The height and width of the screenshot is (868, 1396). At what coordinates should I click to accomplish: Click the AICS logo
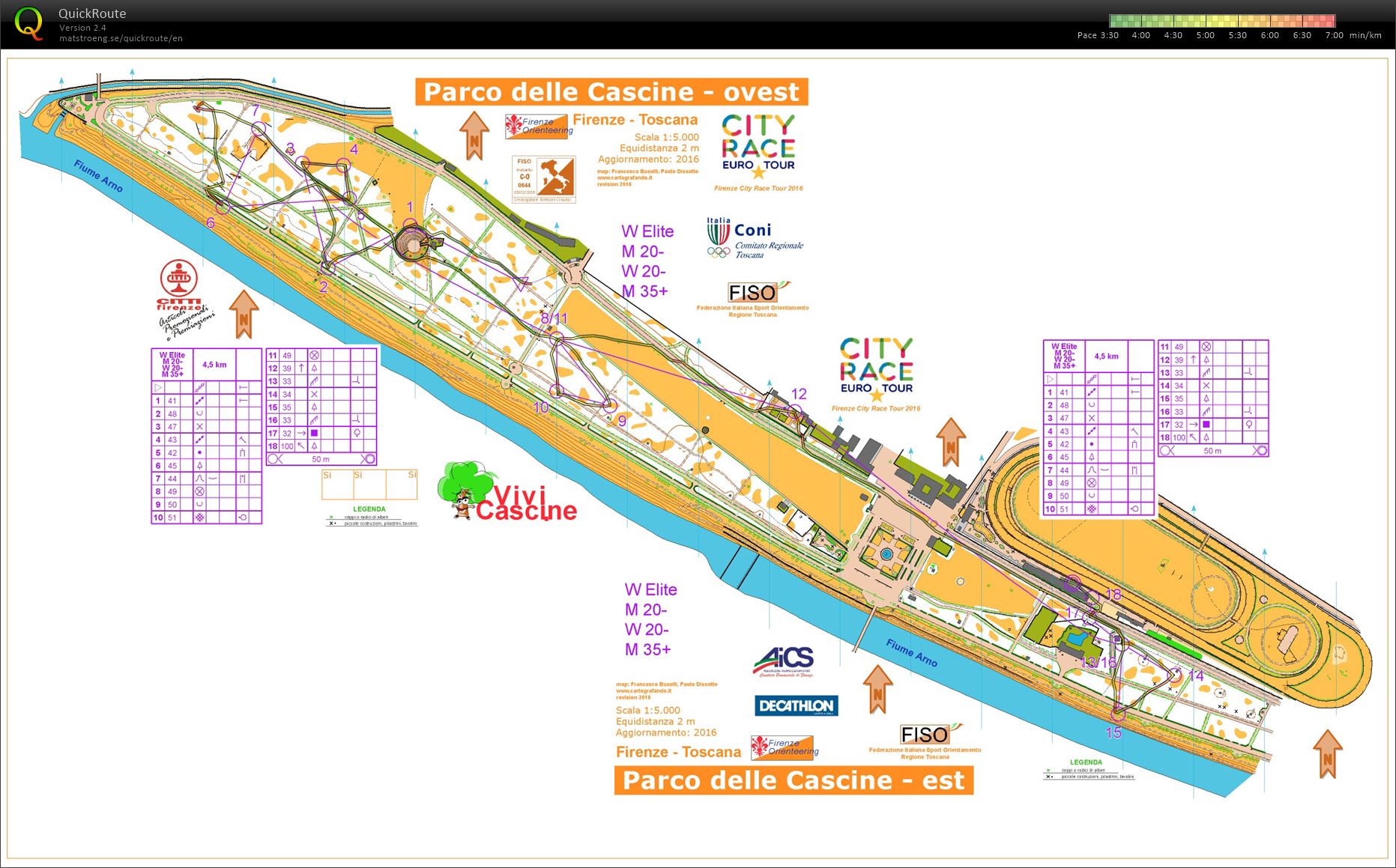point(783,662)
